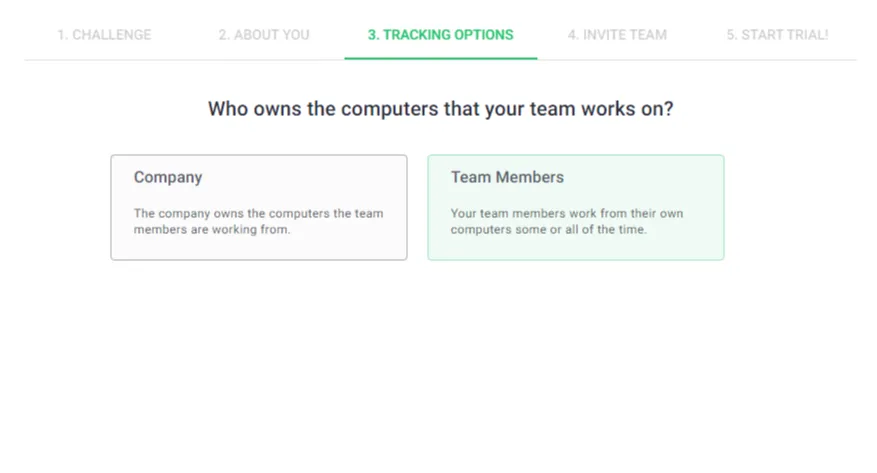Click the "ABOUT YOU" label in the wizard header
Viewport: 877px width, 473px height.
(x=271, y=35)
